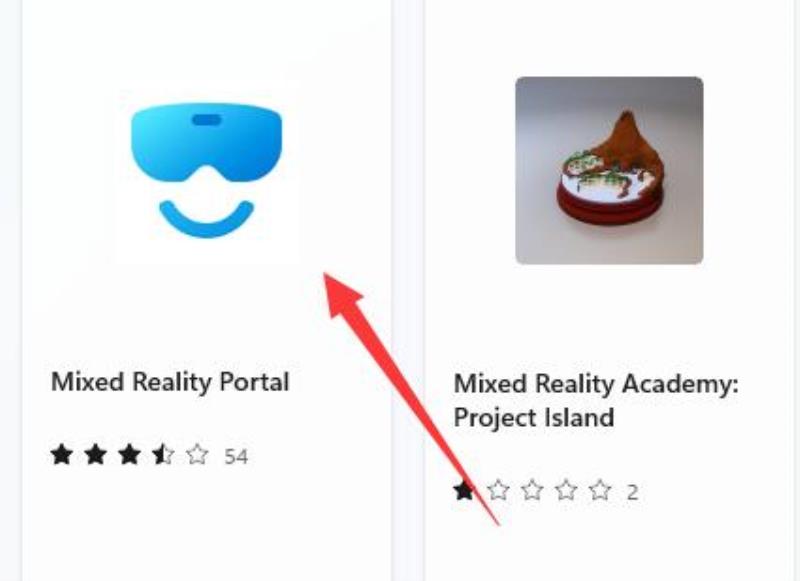Click fifth empty star of Project Island
The width and height of the screenshot is (800, 581).
click(600, 490)
